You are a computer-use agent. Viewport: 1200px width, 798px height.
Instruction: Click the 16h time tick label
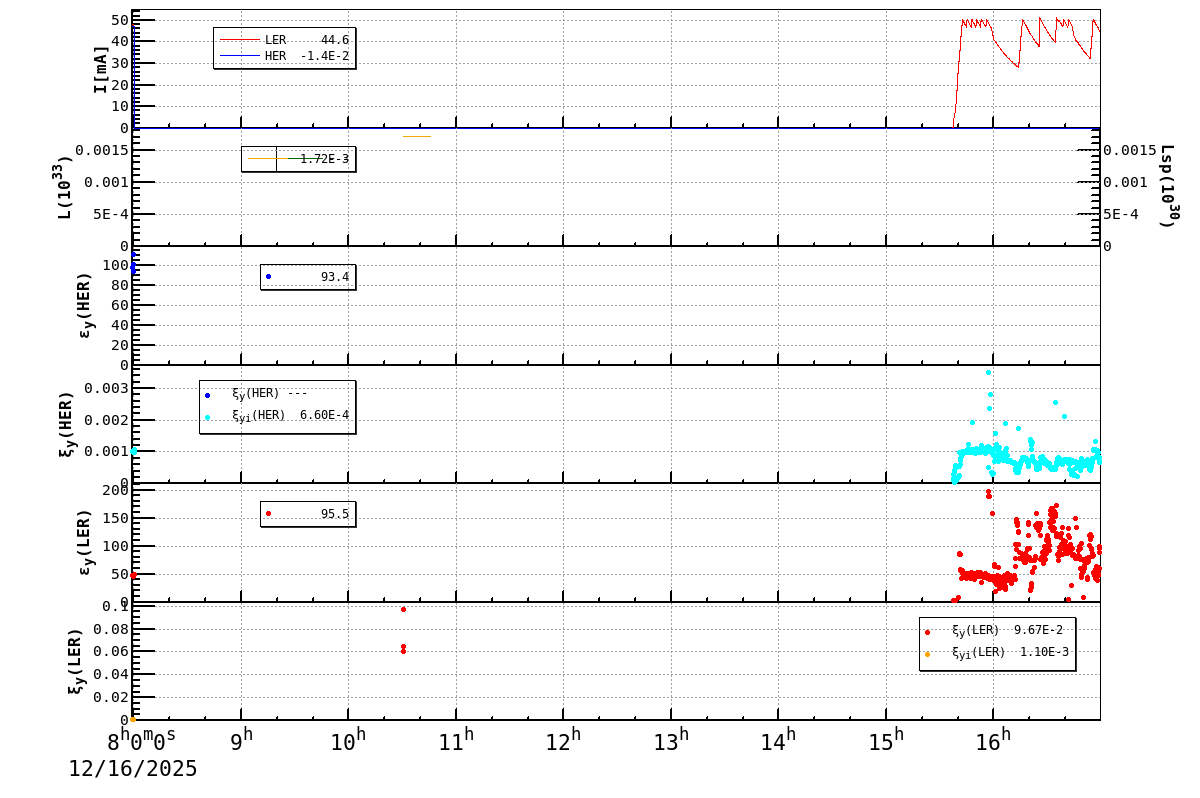(994, 742)
